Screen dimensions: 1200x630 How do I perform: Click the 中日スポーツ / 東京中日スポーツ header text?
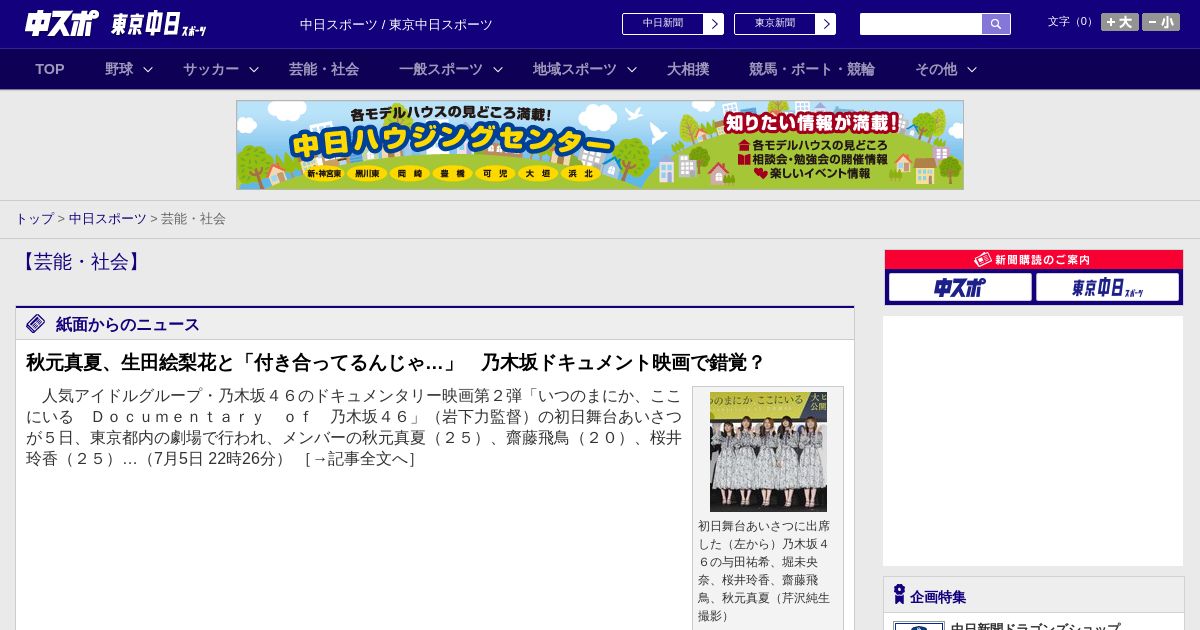396,24
